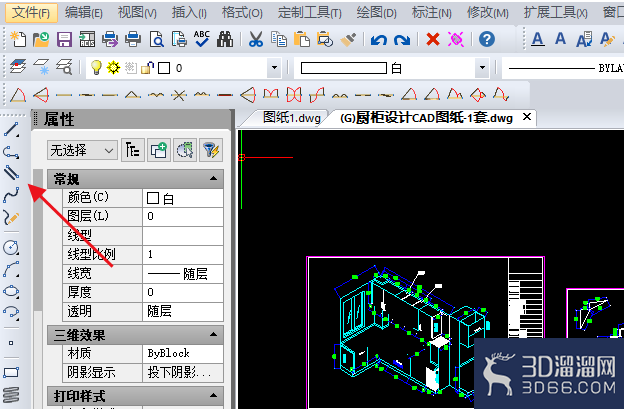
Task: Click the 颜色(C) white color value
Action: pyautogui.click(x=183, y=198)
